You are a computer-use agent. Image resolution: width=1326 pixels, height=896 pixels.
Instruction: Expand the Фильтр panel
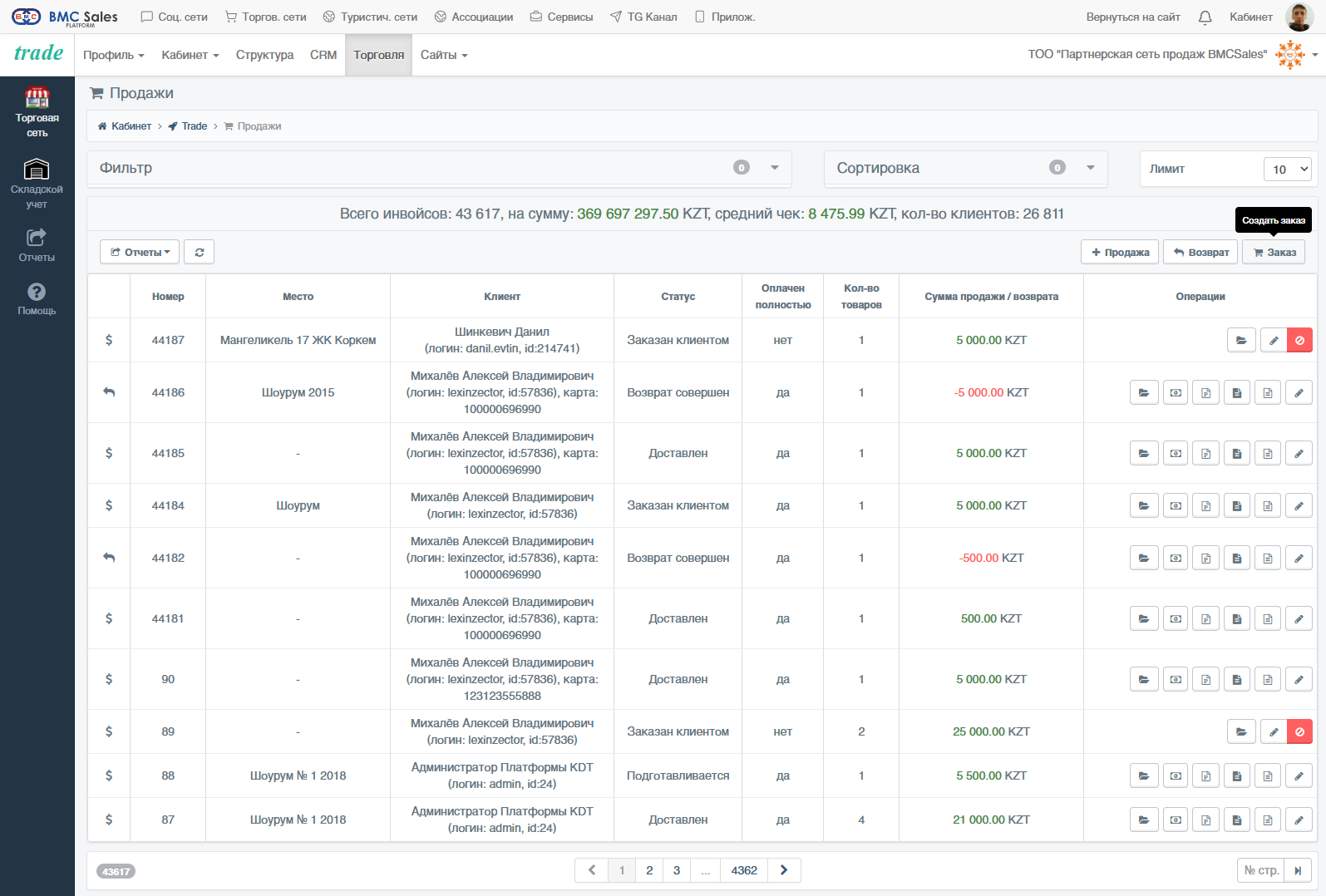click(x=439, y=168)
